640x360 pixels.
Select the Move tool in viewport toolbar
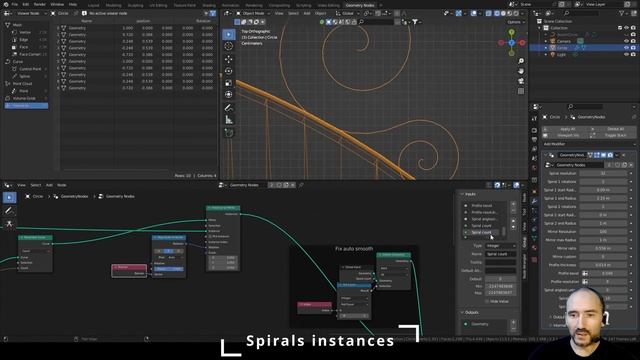pyautogui.click(x=229, y=59)
